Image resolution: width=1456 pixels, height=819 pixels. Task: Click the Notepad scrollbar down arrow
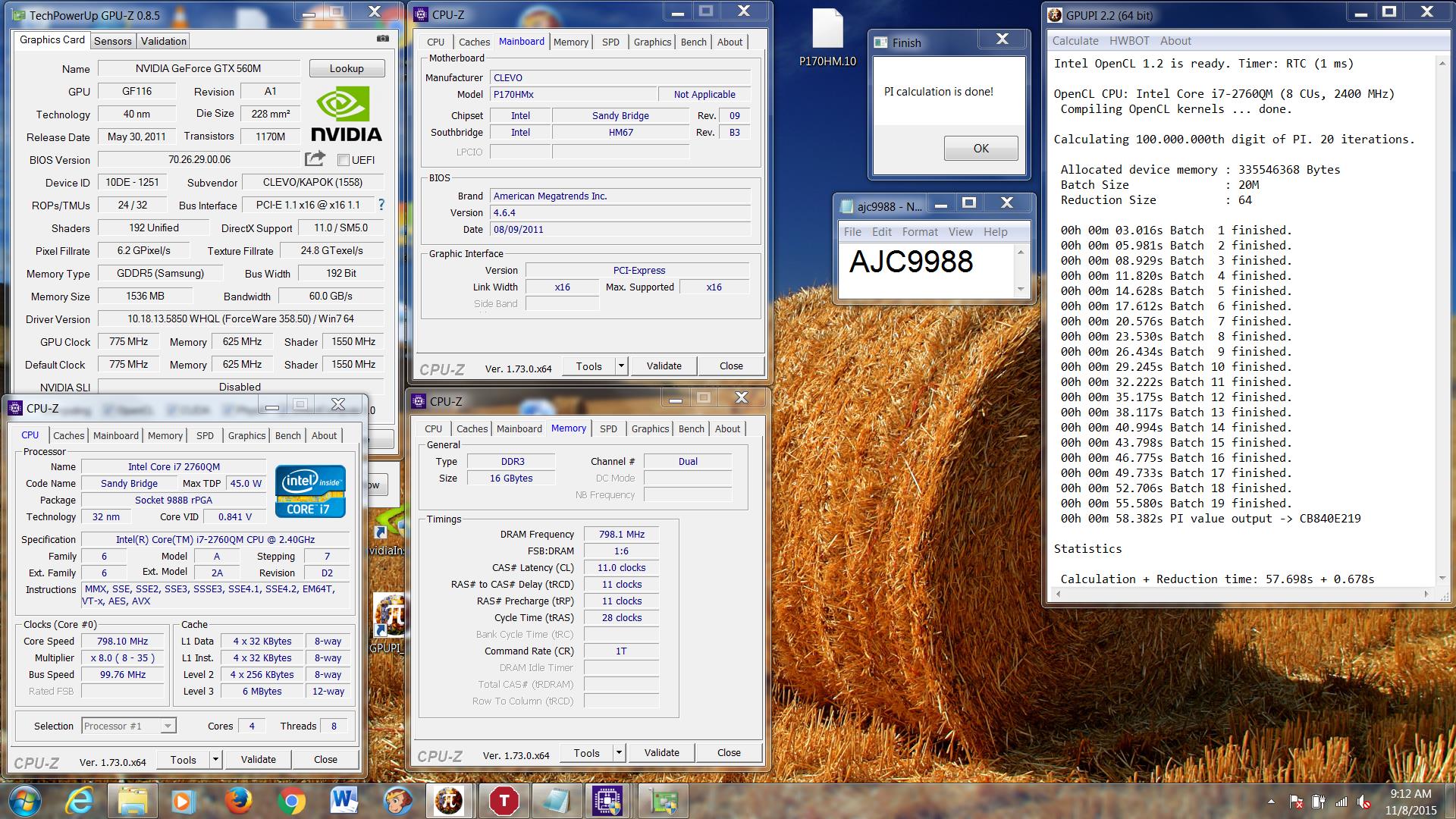(x=1021, y=289)
